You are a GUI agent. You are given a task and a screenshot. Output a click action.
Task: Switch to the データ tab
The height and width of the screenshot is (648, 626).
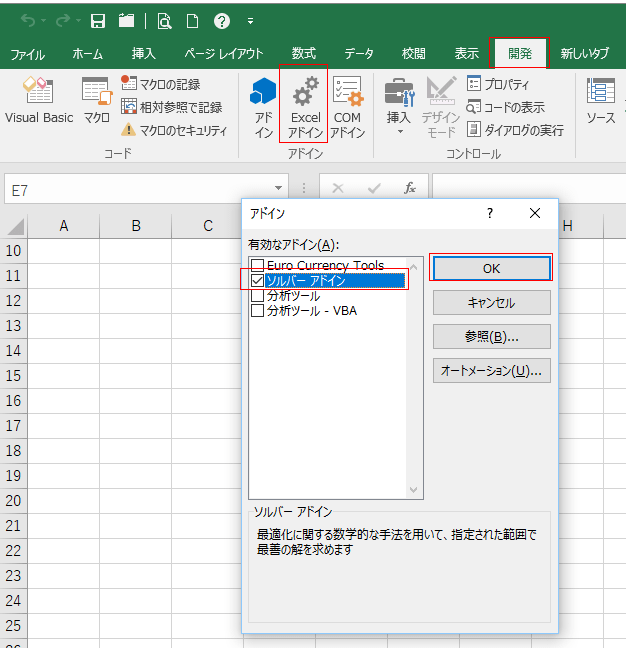pos(359,54)
